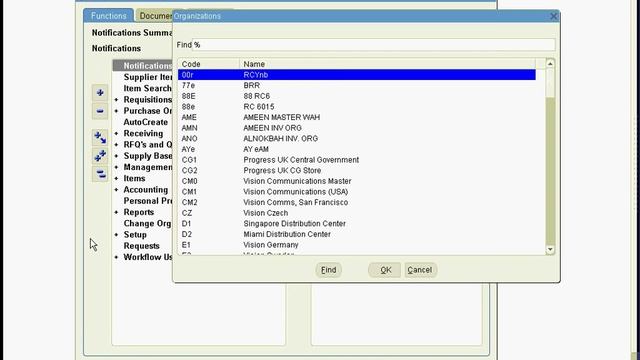Click the Find text input field
Viewport: 640px width, 360px height.
(373, 45)
